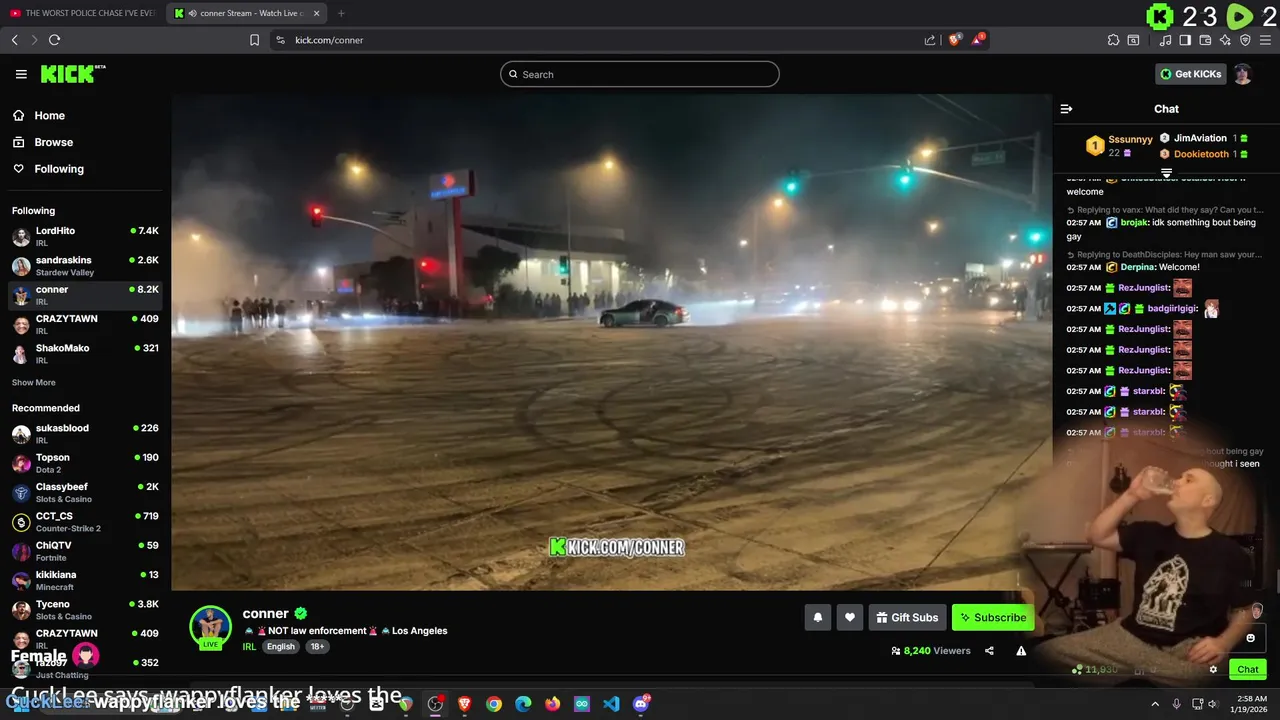The height and width of the screenshot is (720, 1280).
Task: Open recommended channel Classybeef
Action: (x=85, y=492)
